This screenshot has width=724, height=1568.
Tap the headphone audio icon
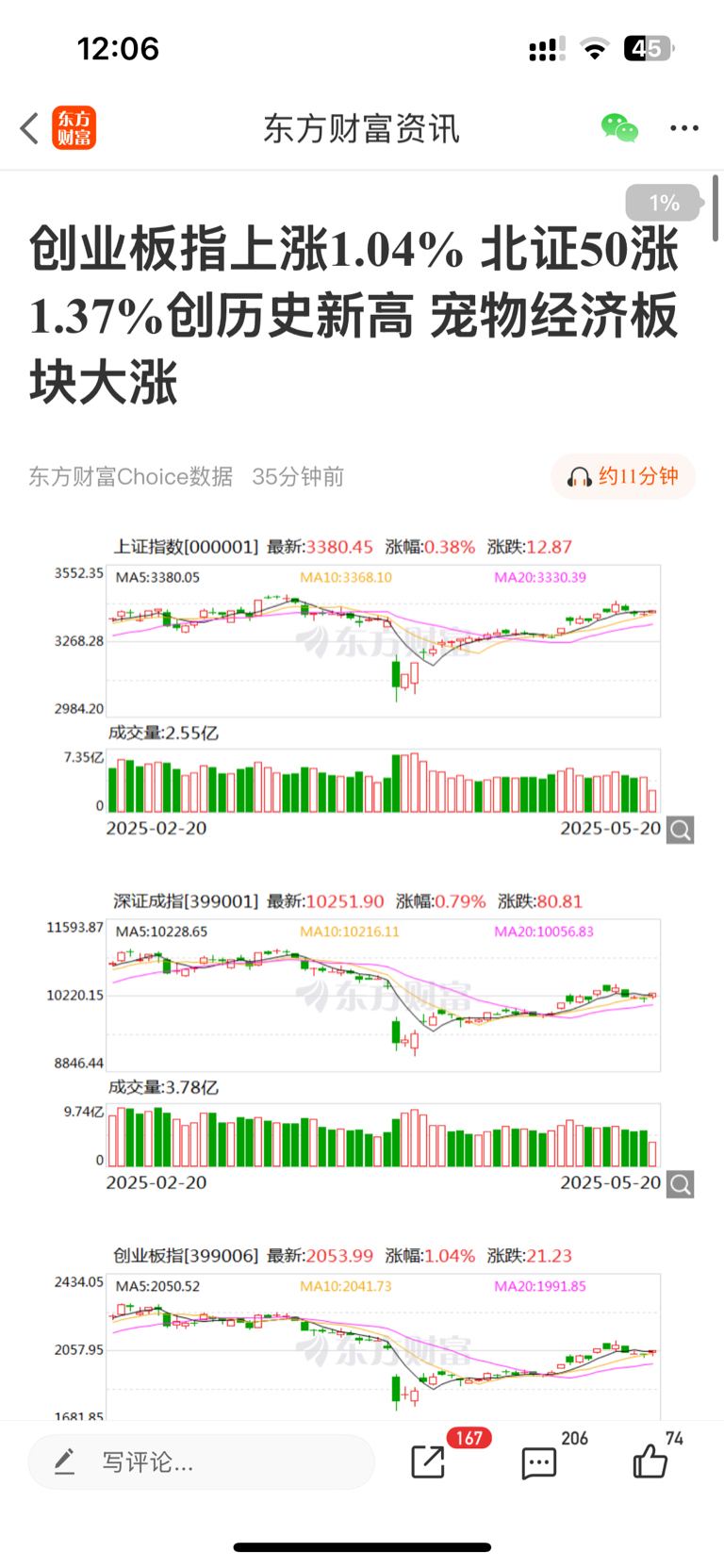pos(579,477)
